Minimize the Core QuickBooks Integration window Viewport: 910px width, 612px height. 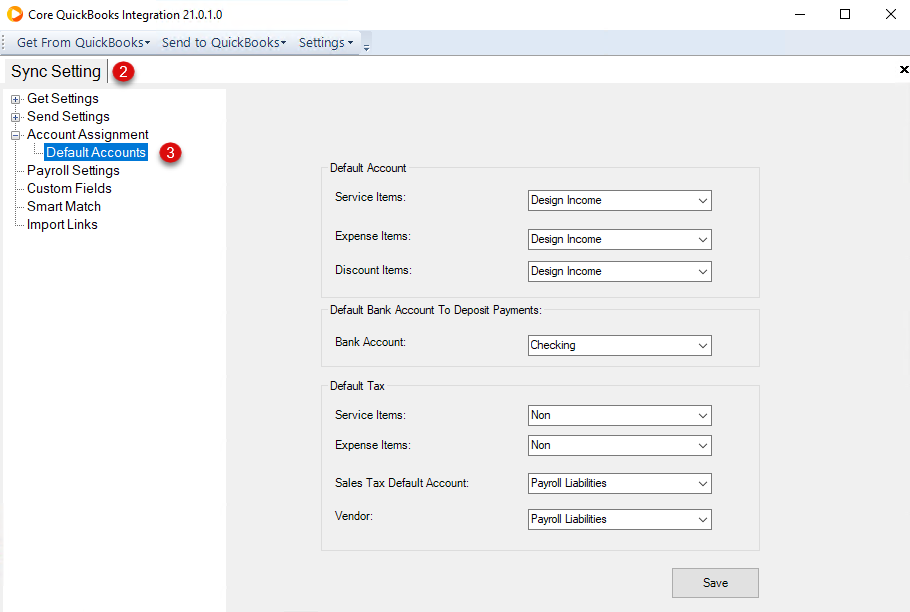pos(800,15)
